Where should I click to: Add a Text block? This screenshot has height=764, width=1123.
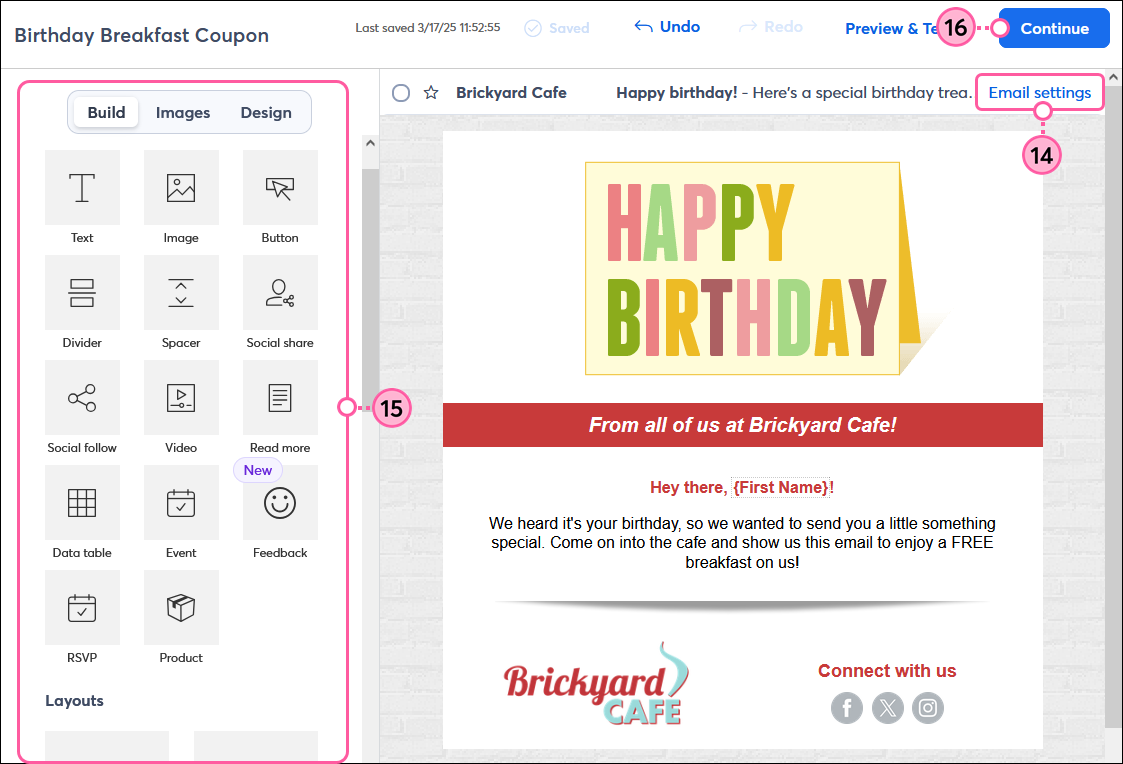point(82,188)
